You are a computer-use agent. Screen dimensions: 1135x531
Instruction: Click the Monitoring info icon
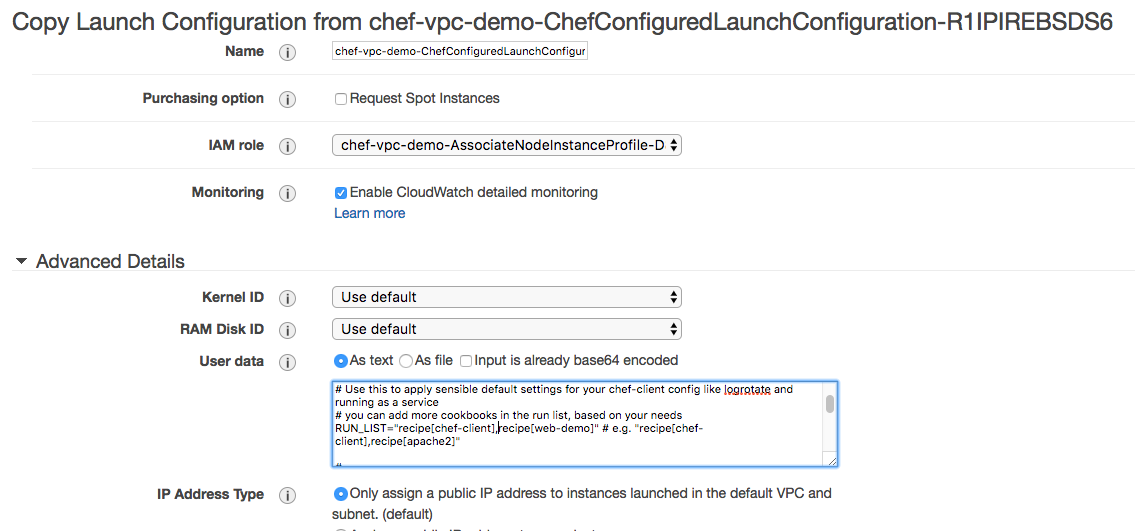287,194
